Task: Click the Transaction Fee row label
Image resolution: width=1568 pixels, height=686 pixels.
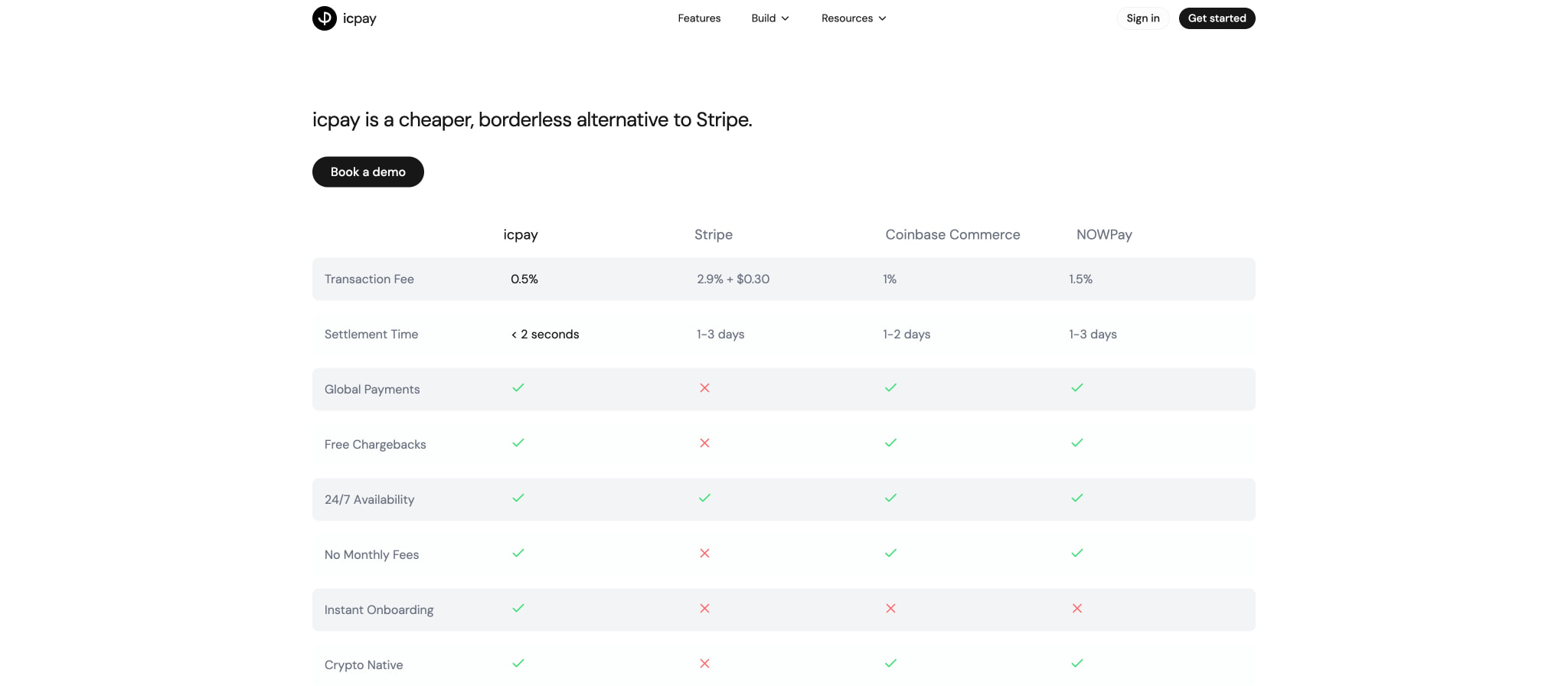Action: pos(369,279)
